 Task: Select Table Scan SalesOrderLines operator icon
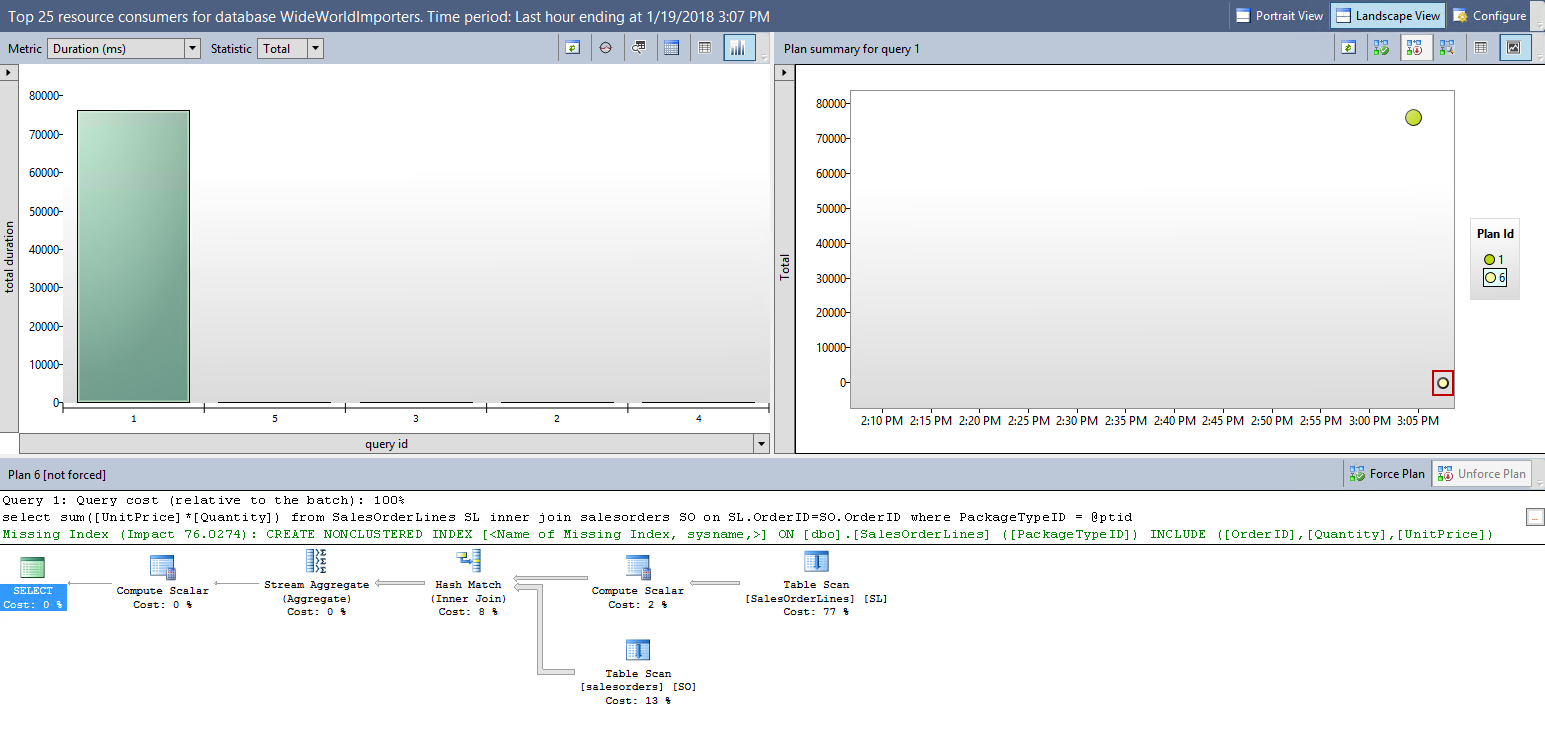(x=817, y=563)
